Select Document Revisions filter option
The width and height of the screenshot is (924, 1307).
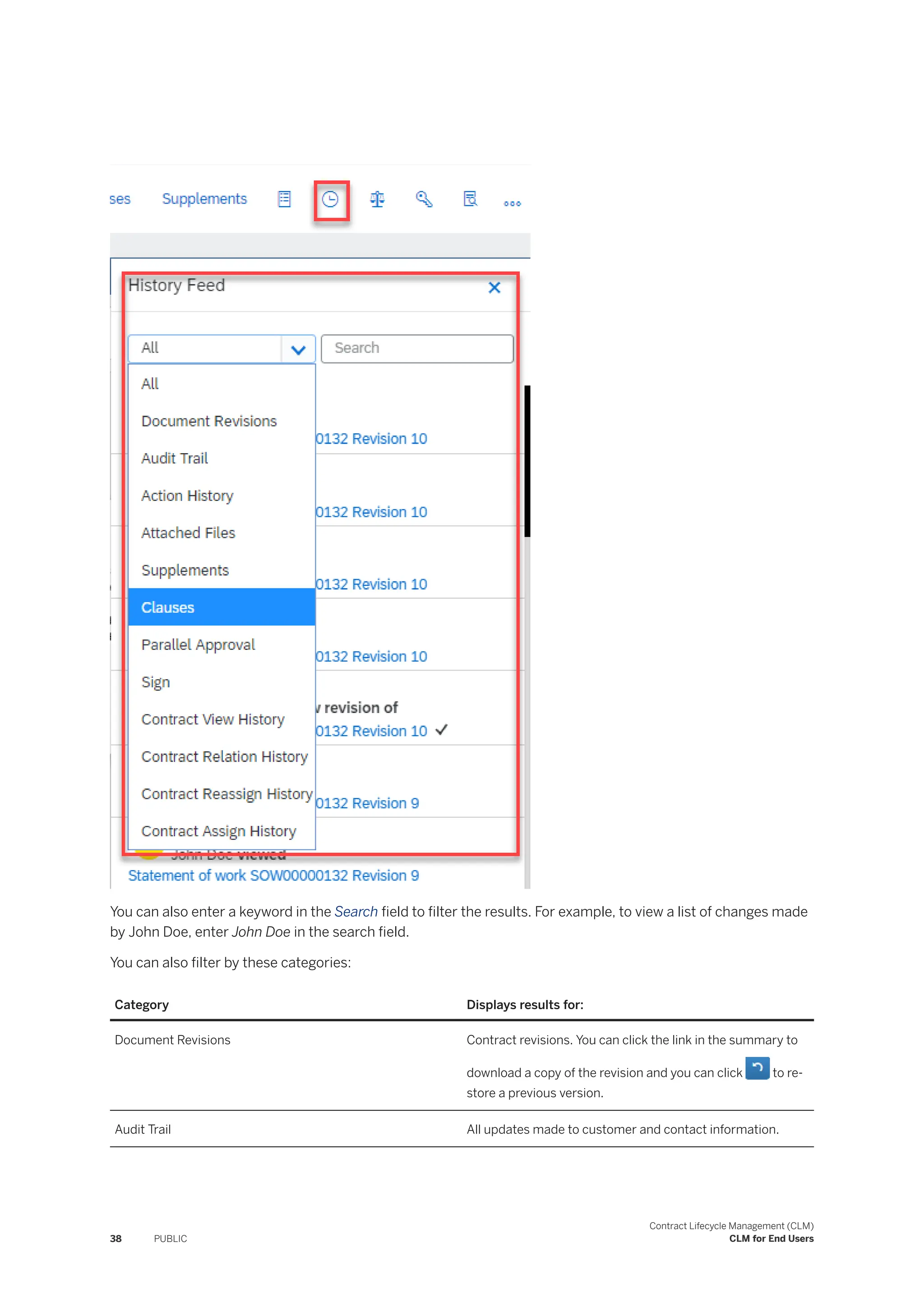coord(222,421)
